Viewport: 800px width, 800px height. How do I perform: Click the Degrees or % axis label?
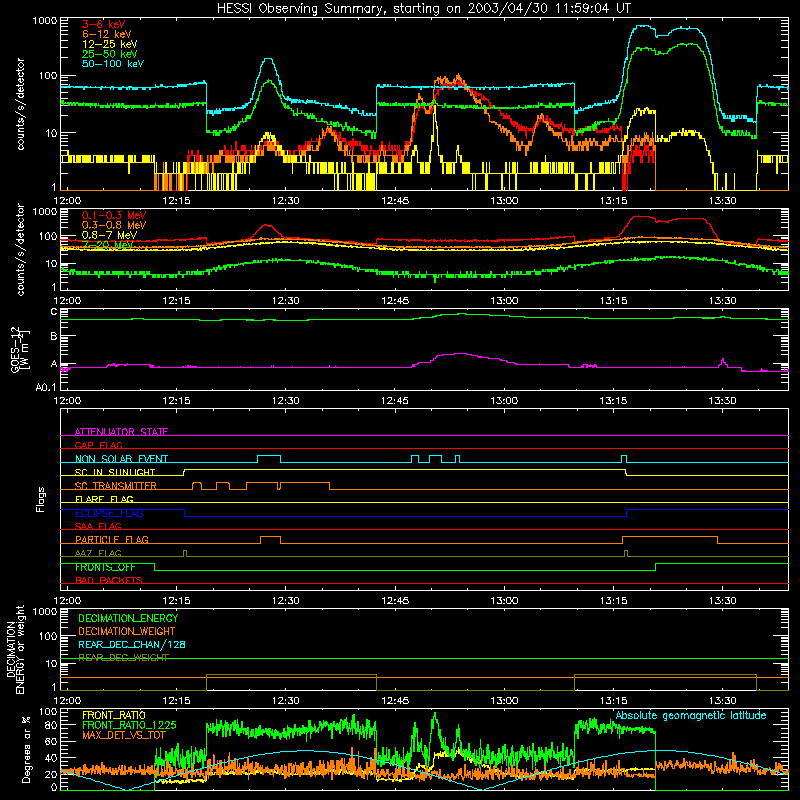(x=26, y=749)
